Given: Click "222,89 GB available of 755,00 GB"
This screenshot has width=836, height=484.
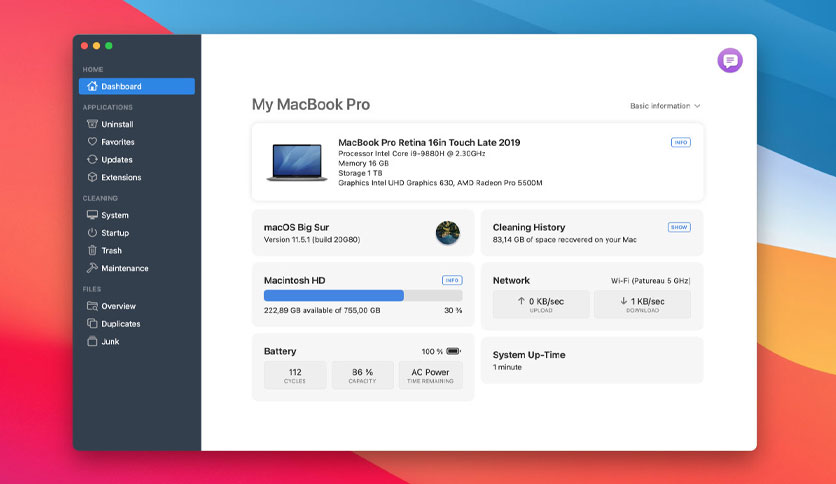Looking at the screenshot, I should click(322, 310).
